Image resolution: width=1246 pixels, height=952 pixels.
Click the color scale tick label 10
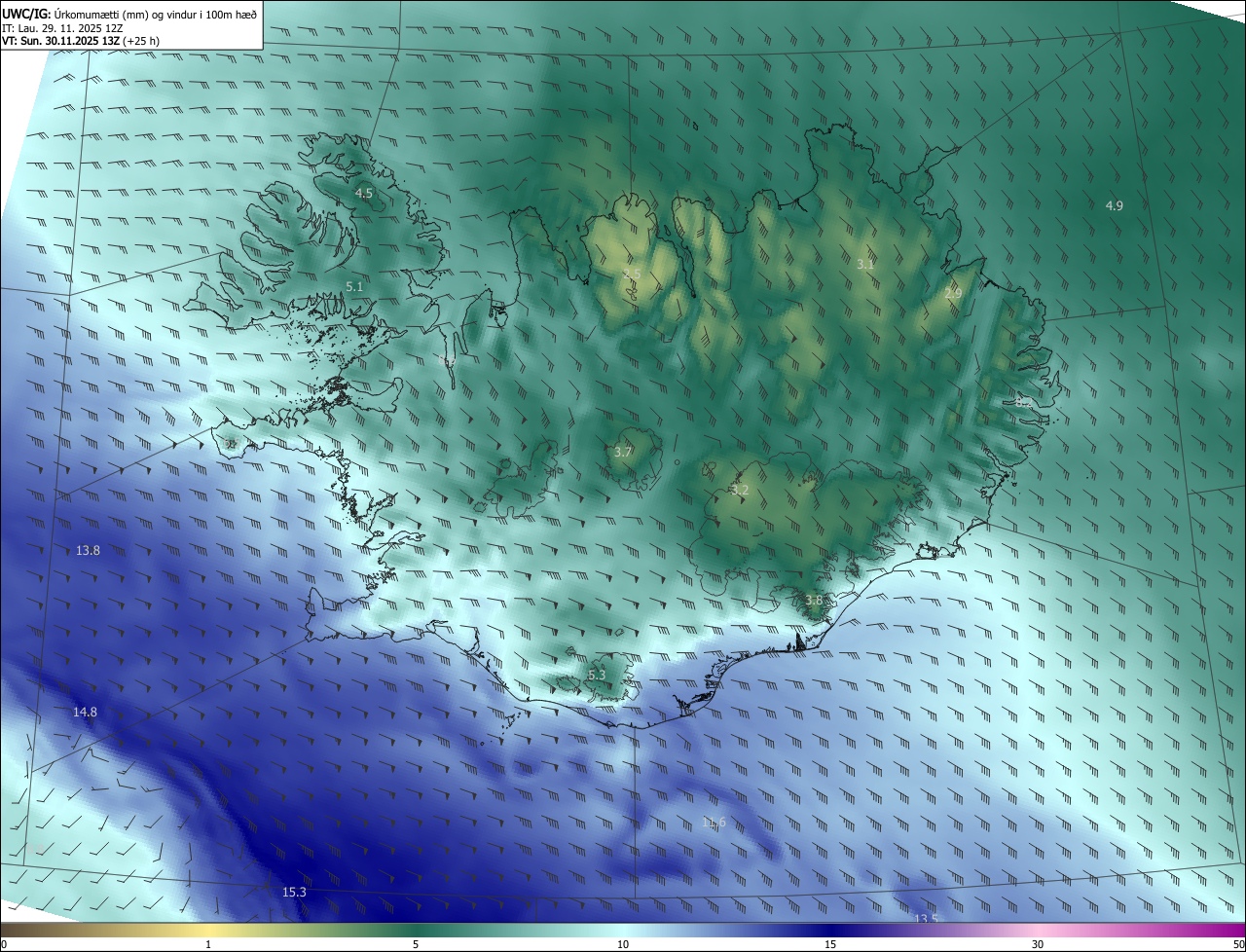(x=623, y=944)
